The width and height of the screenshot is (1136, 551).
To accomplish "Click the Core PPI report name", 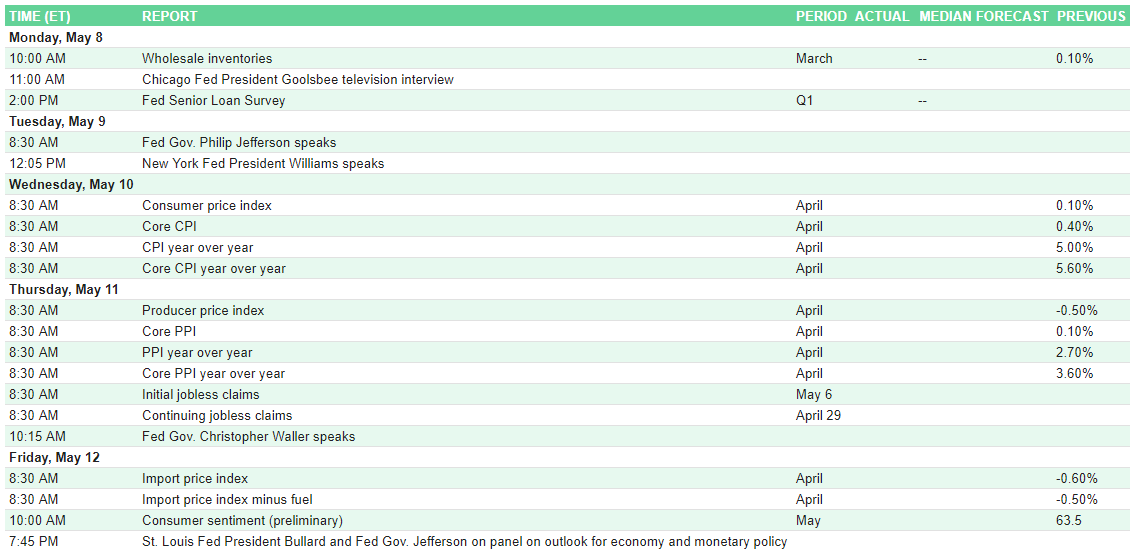I will 169,332.
